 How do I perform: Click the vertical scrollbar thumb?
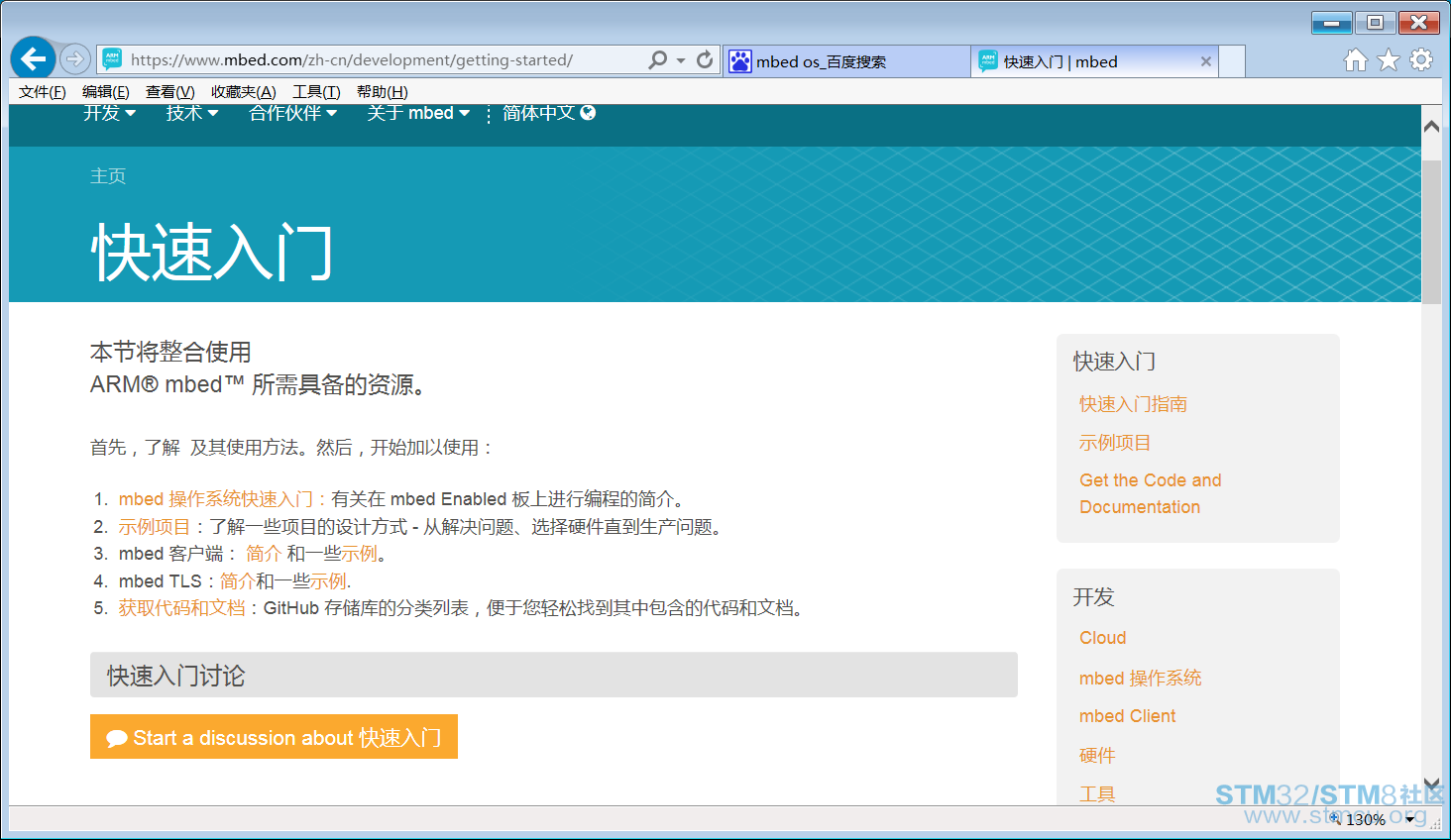pos(1431,231)
